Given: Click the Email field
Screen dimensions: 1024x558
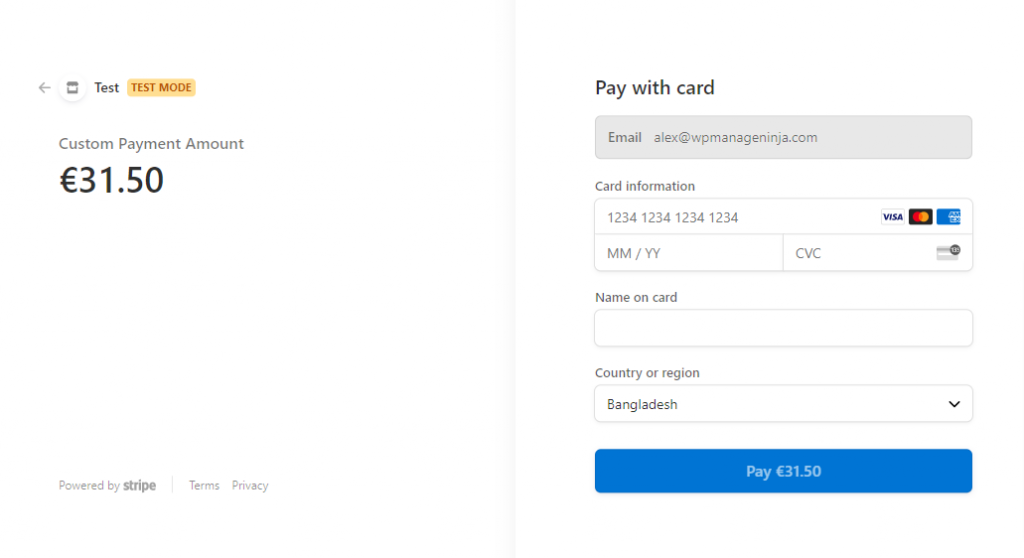Looking at the screenshot, I should 783,137.
